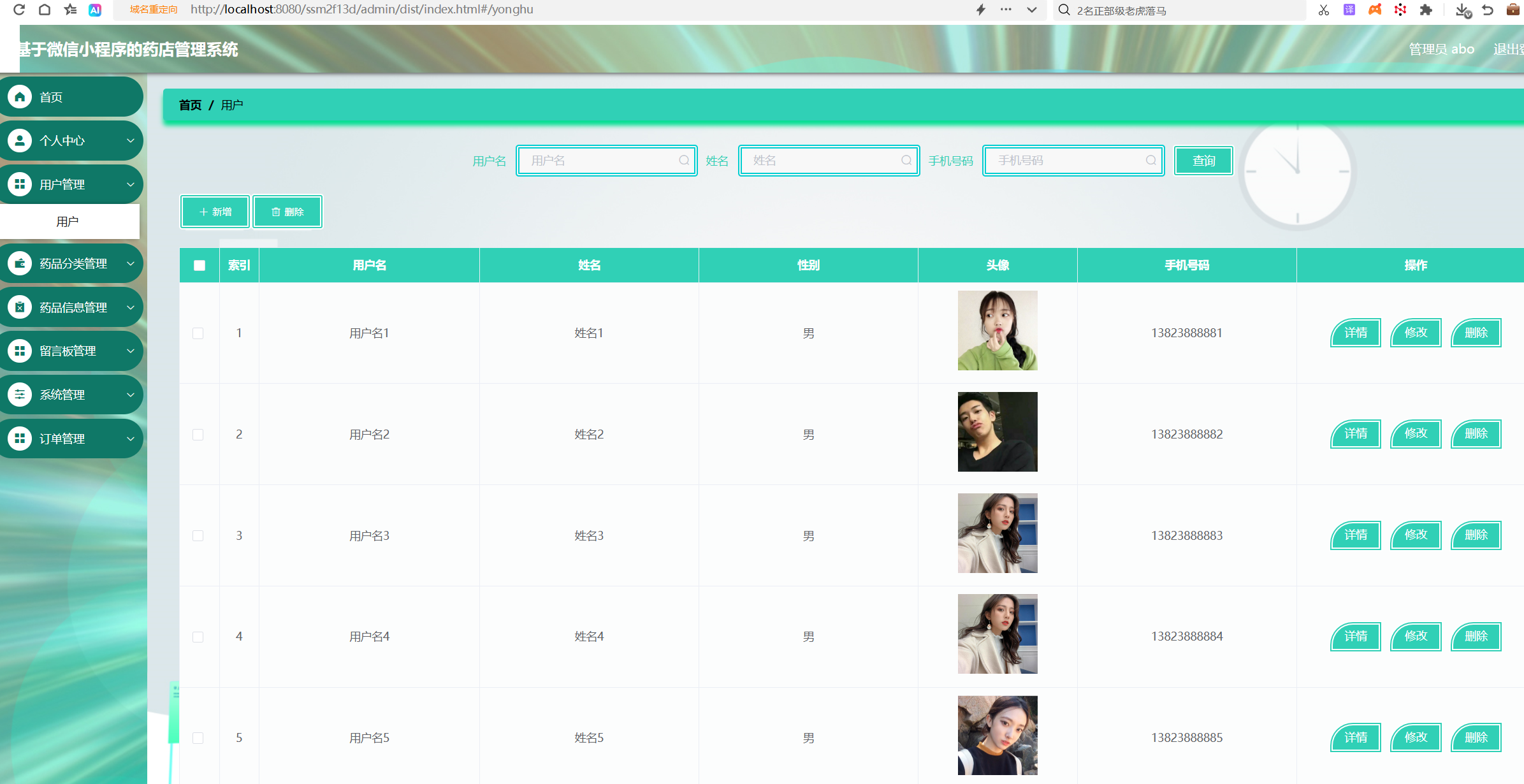Click the grid icon beside 用户管理
Screen dimensions: 1524x784
point(20,184)
